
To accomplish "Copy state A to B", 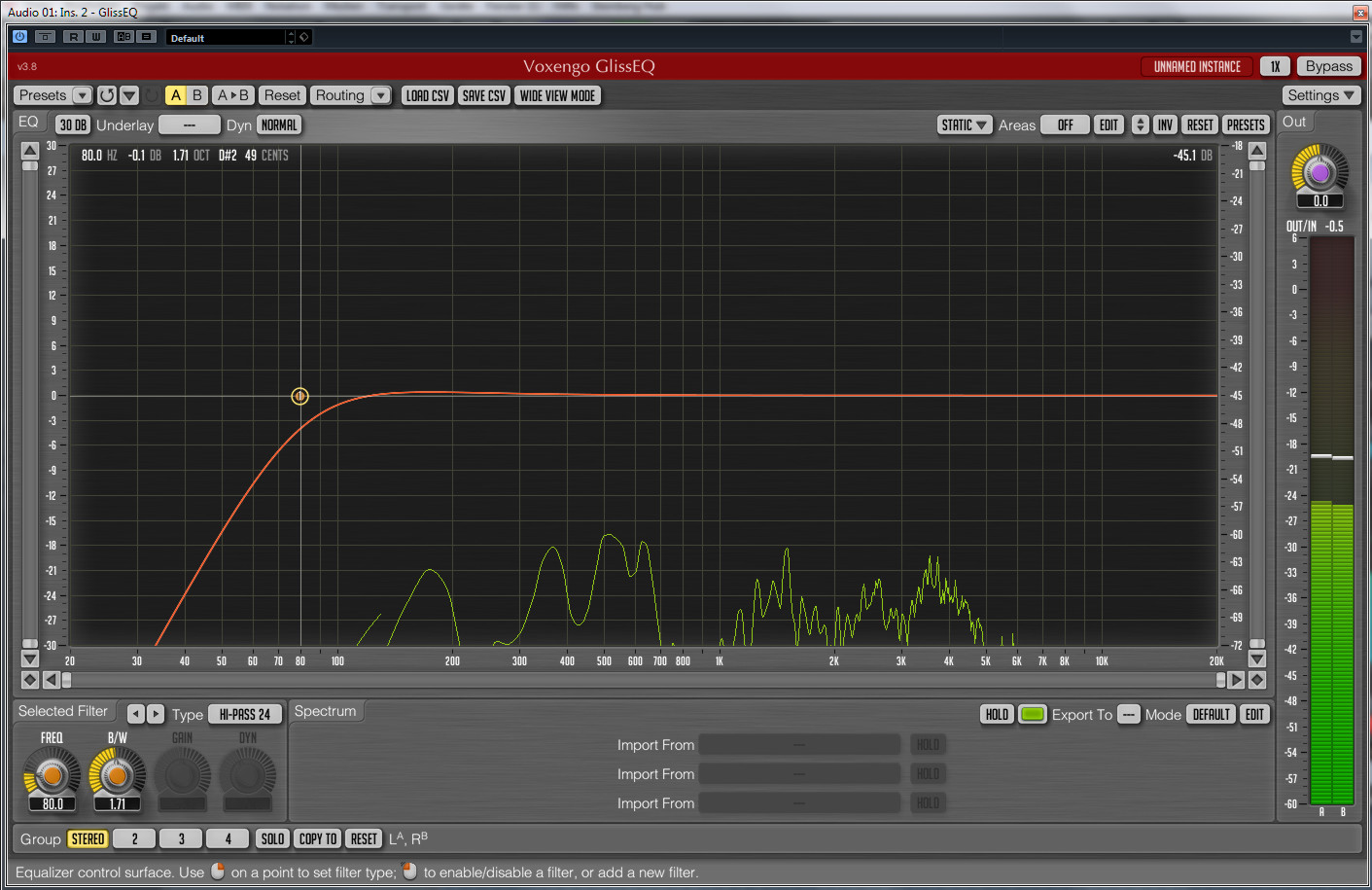I will [x=233, y=95].
